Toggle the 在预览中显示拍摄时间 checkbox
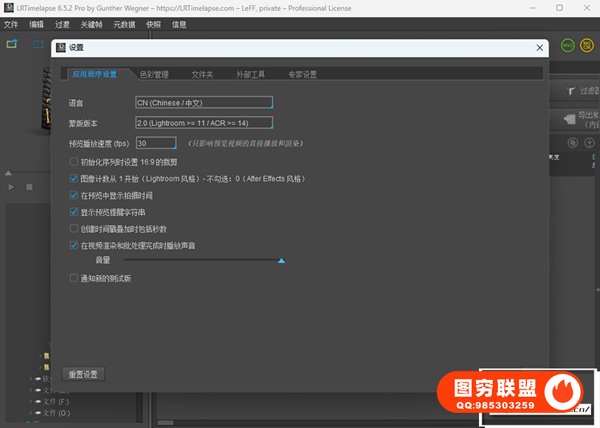600x428 pixels. click(x=73, y=195)
